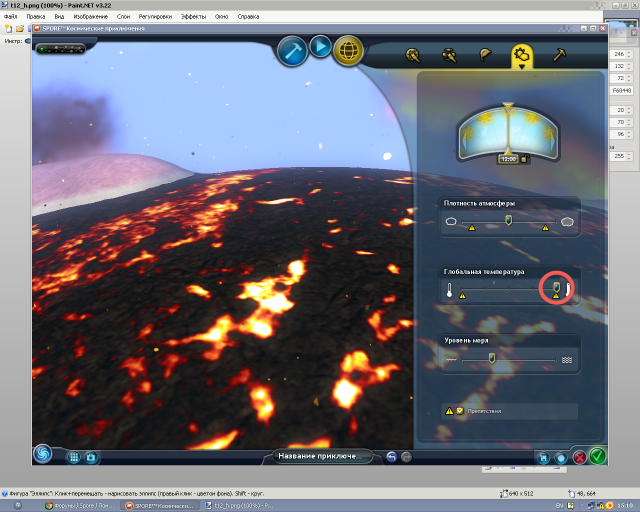The width and height of the screenshot is (640, 512).
Task: Click the time-of-day lock icon
Action: coord(524,159)
